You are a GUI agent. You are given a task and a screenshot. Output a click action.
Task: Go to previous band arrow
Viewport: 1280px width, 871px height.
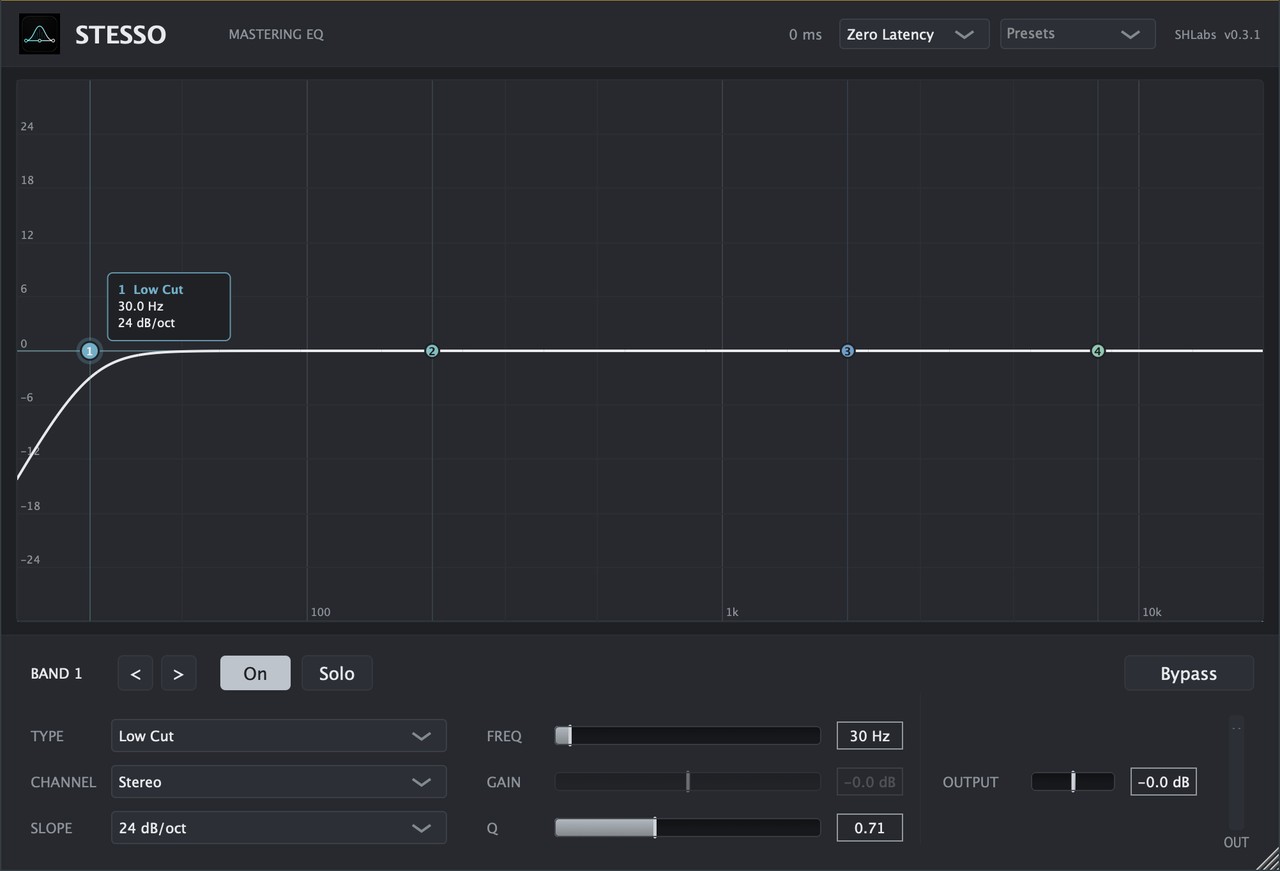[135, 674]
